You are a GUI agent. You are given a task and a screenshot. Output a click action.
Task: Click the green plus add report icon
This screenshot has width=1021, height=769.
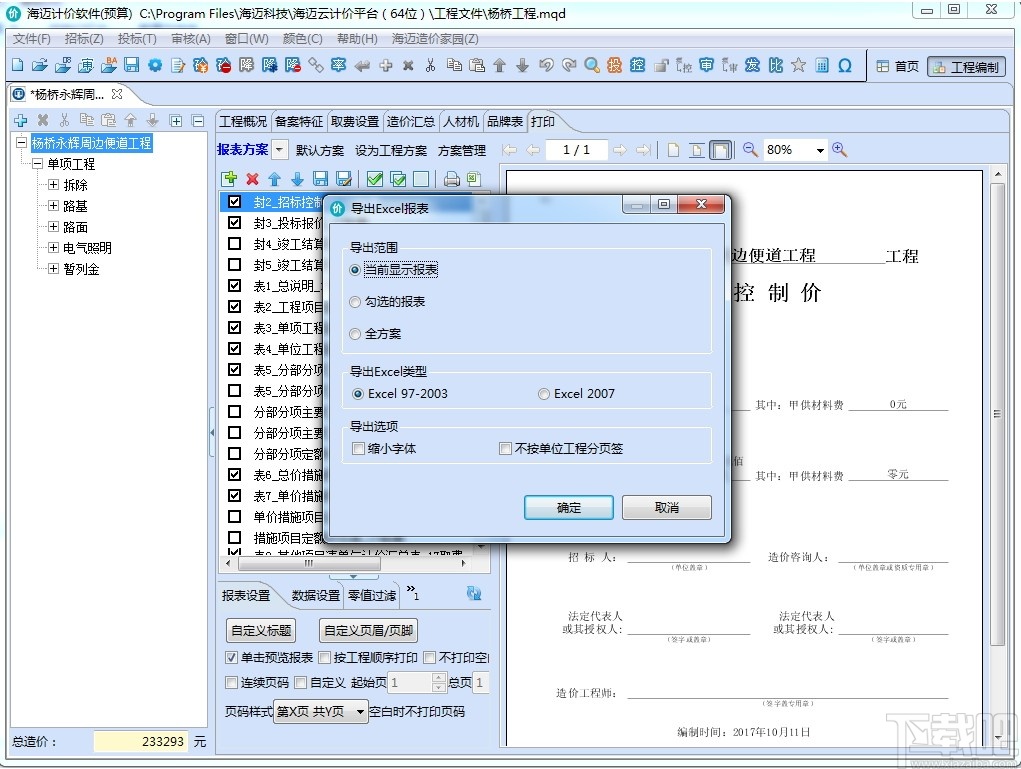pyautogui.click(x=229, y=178)
